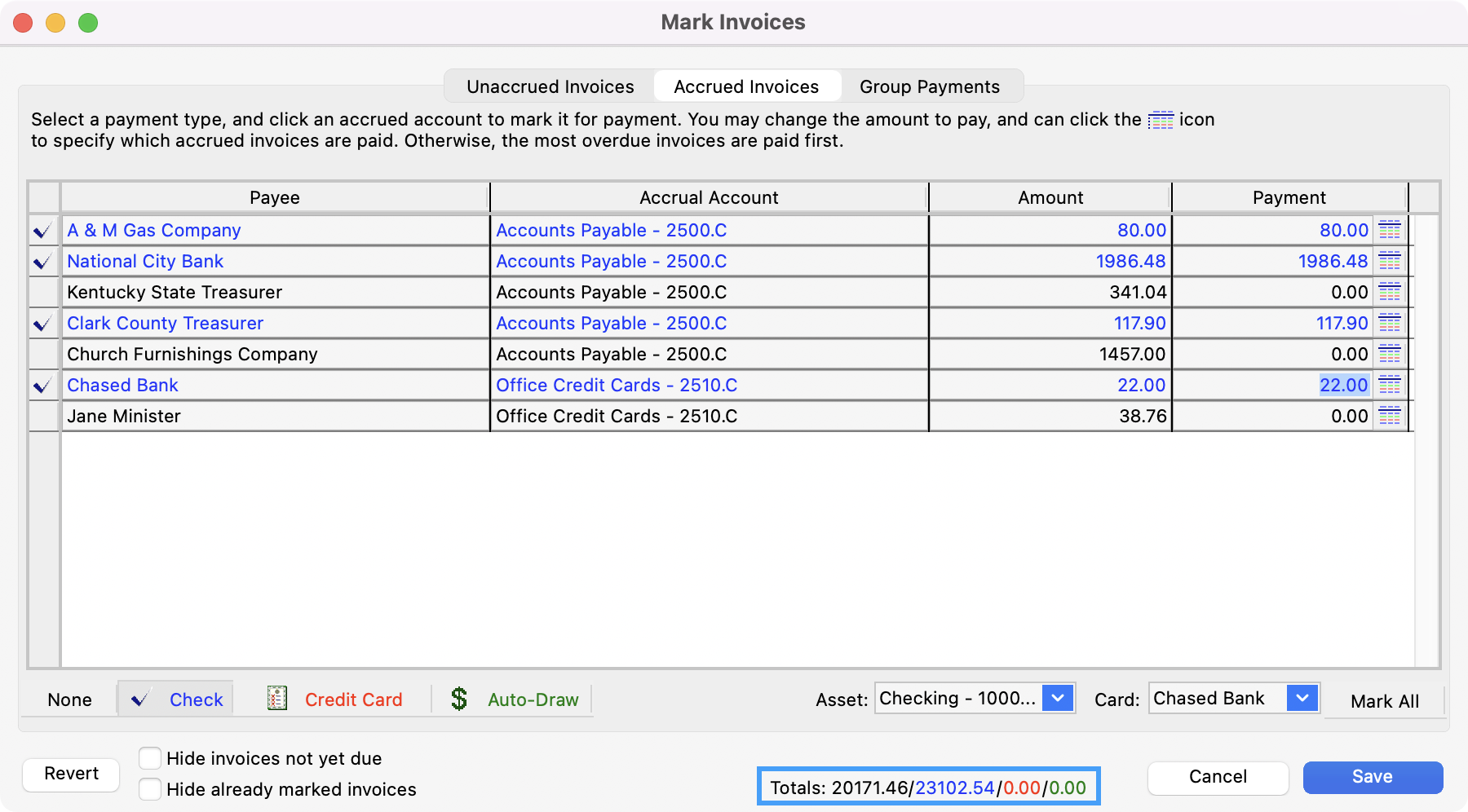The height and width of the screenshot is (812, 1468).
Task: Switch to the Unaccrued Invoices tab
Action: pyautogui.click(x=550, y=86)
